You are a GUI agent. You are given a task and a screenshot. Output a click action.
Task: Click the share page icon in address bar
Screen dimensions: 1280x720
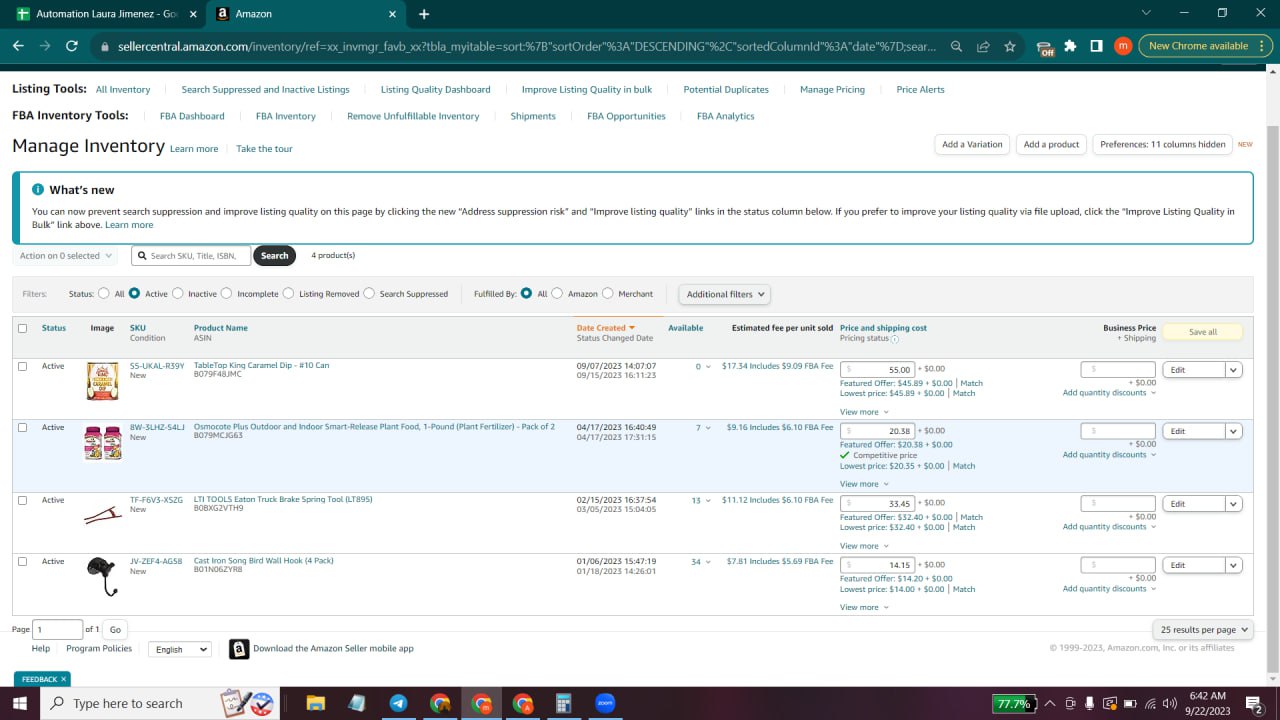click(983, 46)
